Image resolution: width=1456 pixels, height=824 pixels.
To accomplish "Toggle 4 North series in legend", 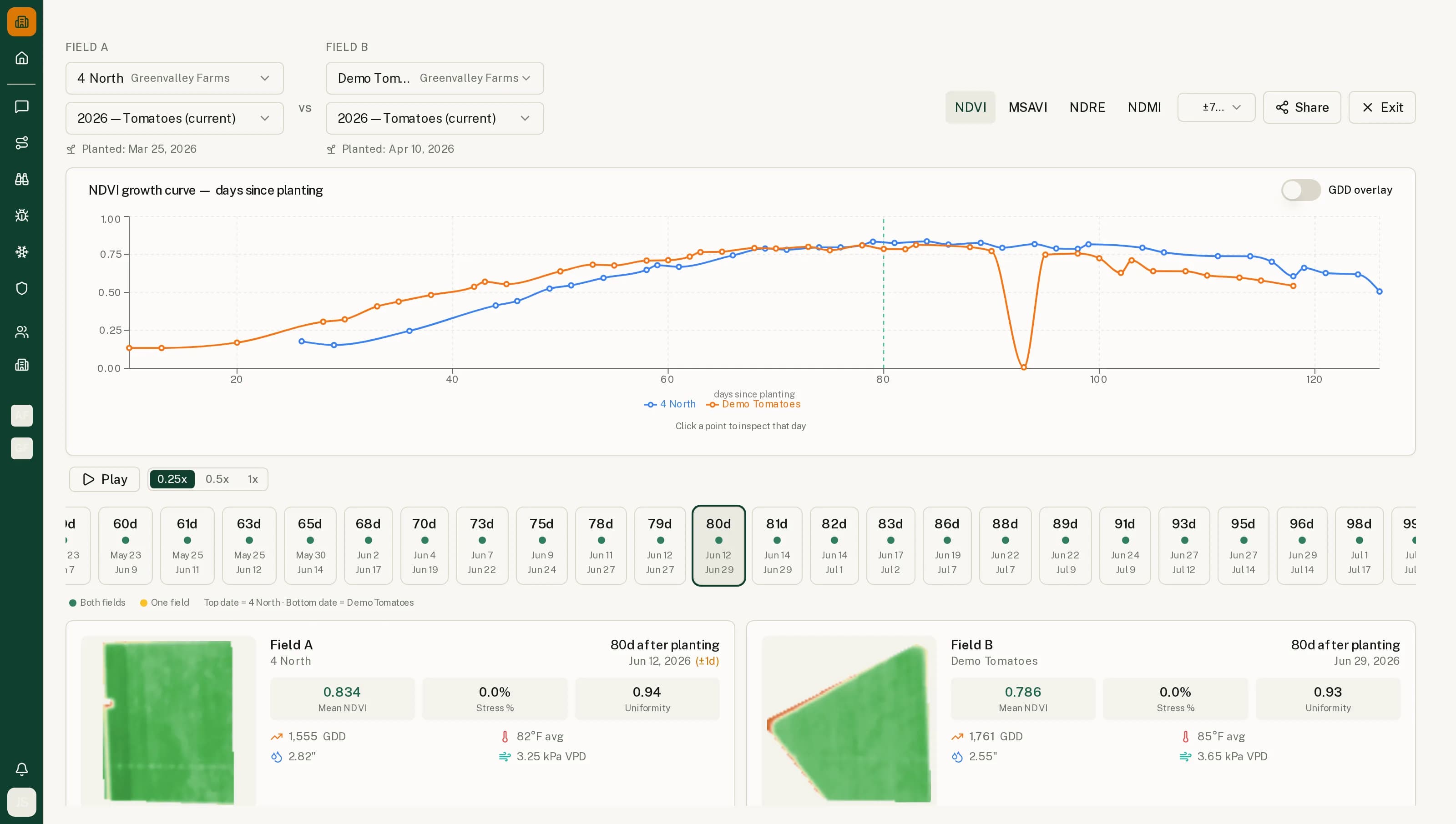I will point(670,404).
